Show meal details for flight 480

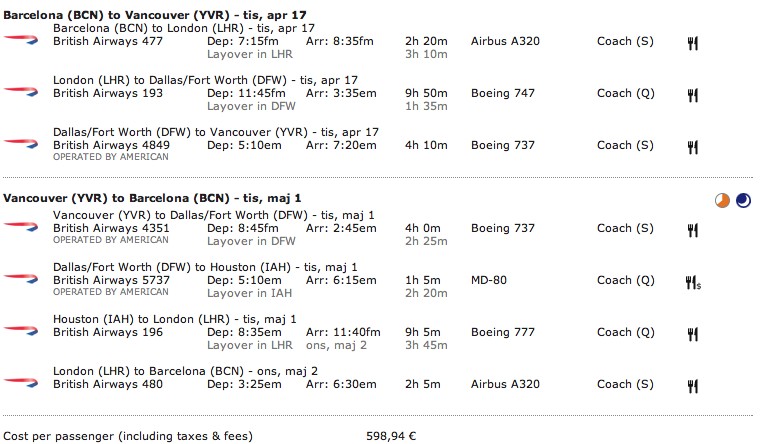pyautogui.click(x=691, y=385)
